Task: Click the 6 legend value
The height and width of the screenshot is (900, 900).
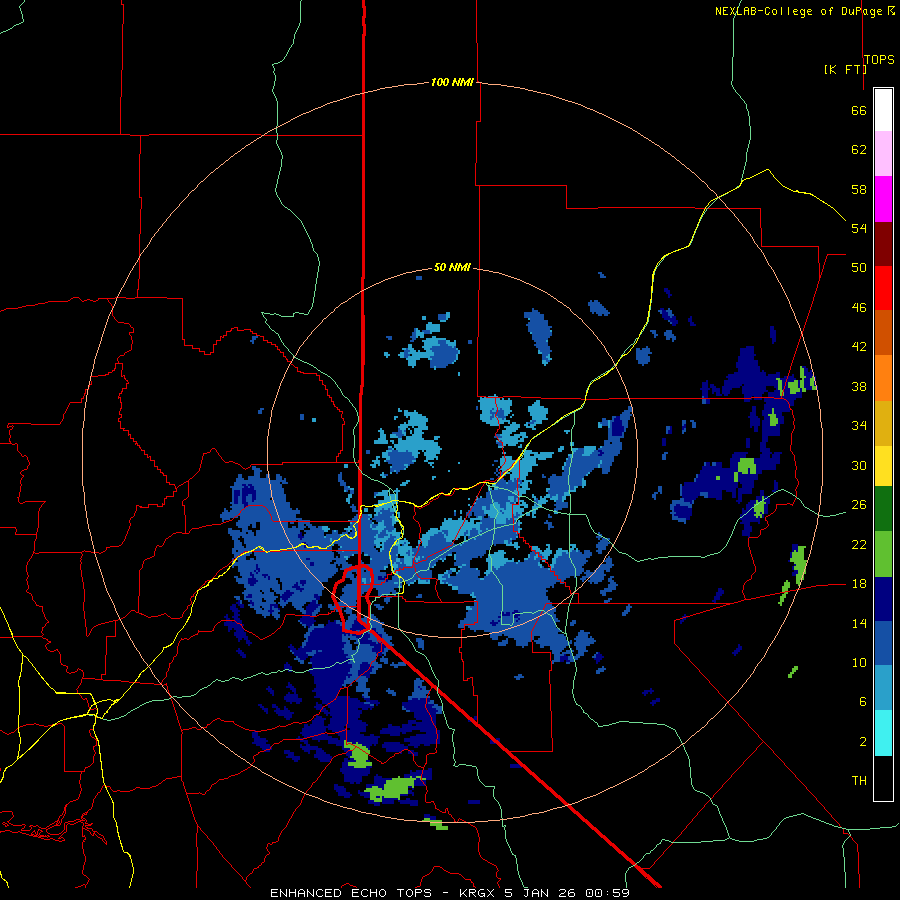Action: (863, 702)
